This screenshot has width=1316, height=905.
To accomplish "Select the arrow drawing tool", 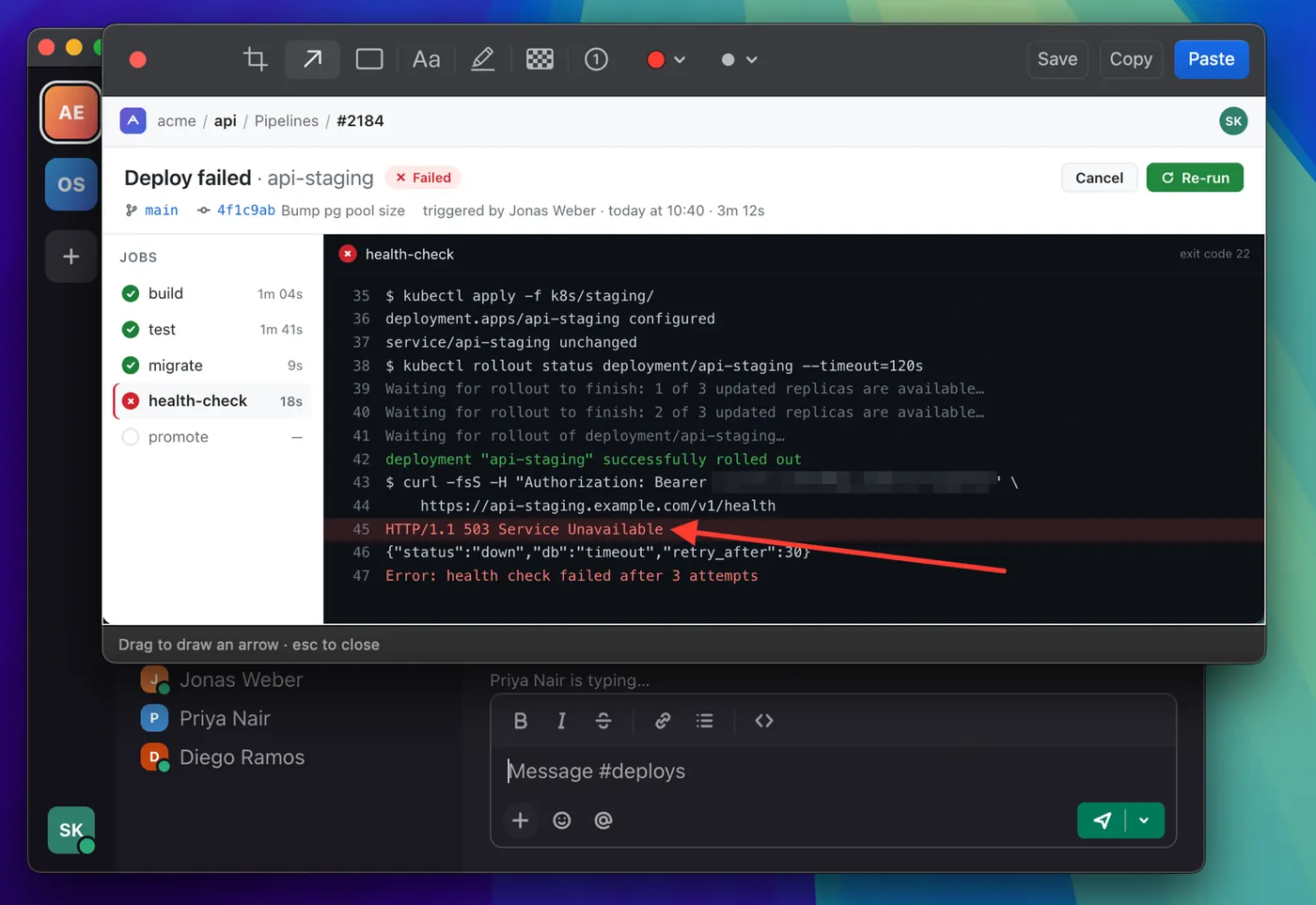I will (x=312, y=59).
